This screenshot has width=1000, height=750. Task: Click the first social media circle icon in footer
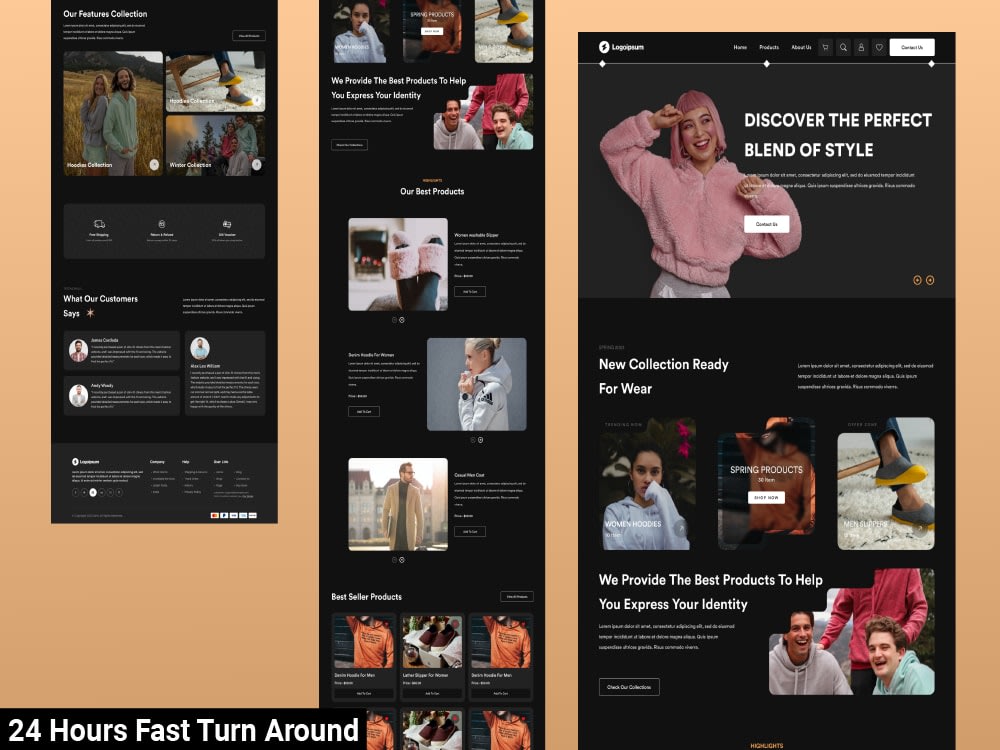[75, 491]
